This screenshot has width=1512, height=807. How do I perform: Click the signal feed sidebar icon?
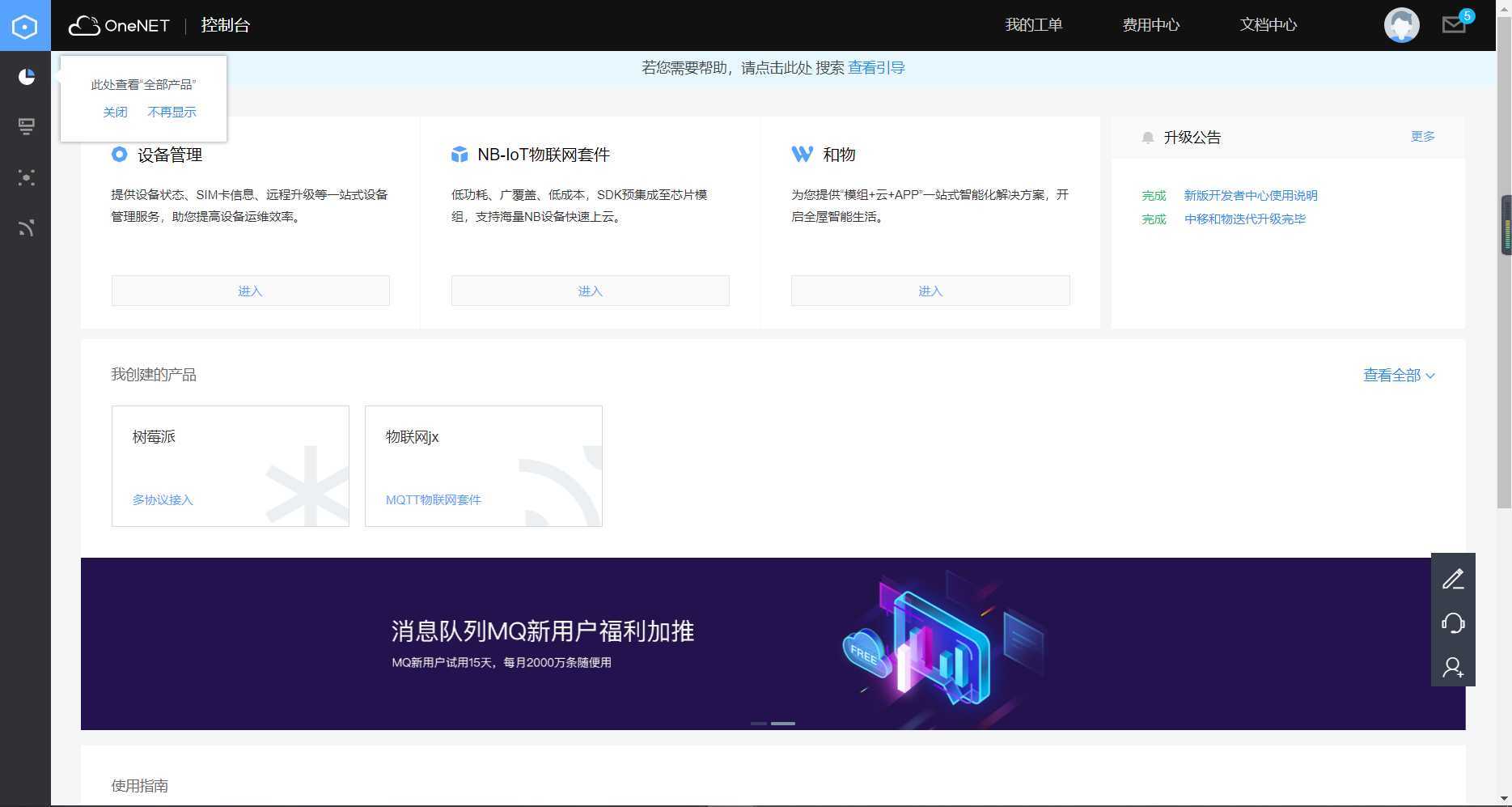pos(27,228)
